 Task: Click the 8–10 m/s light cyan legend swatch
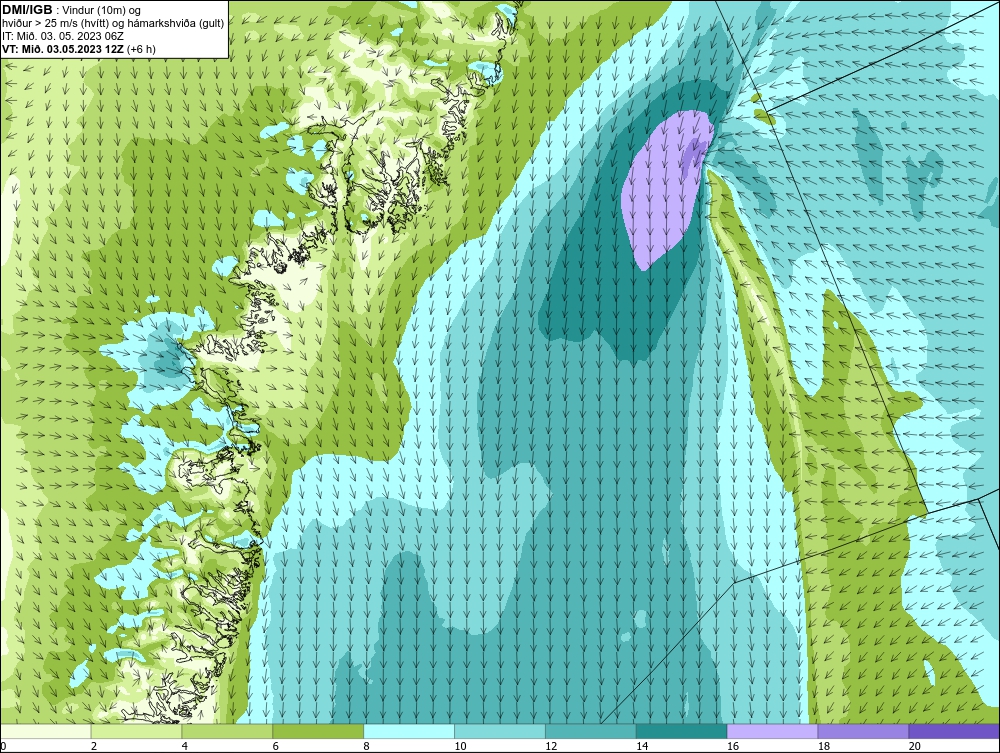click(x=409, y=731)
